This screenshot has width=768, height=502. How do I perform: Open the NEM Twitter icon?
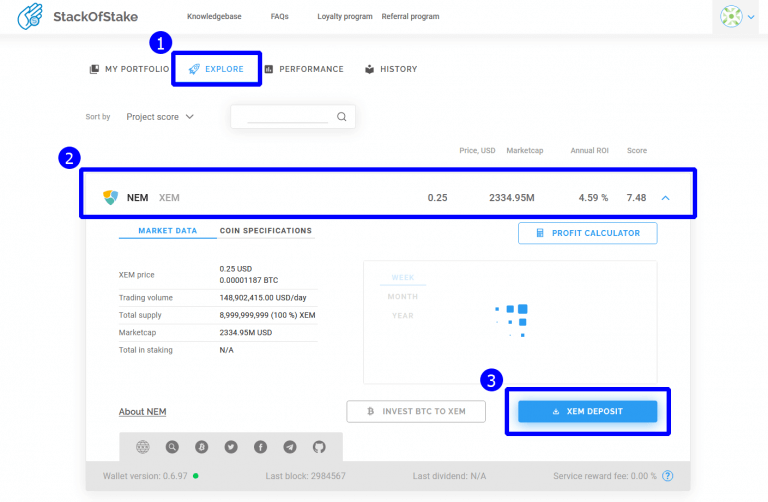pyautogui.click(x=231, y=447)
